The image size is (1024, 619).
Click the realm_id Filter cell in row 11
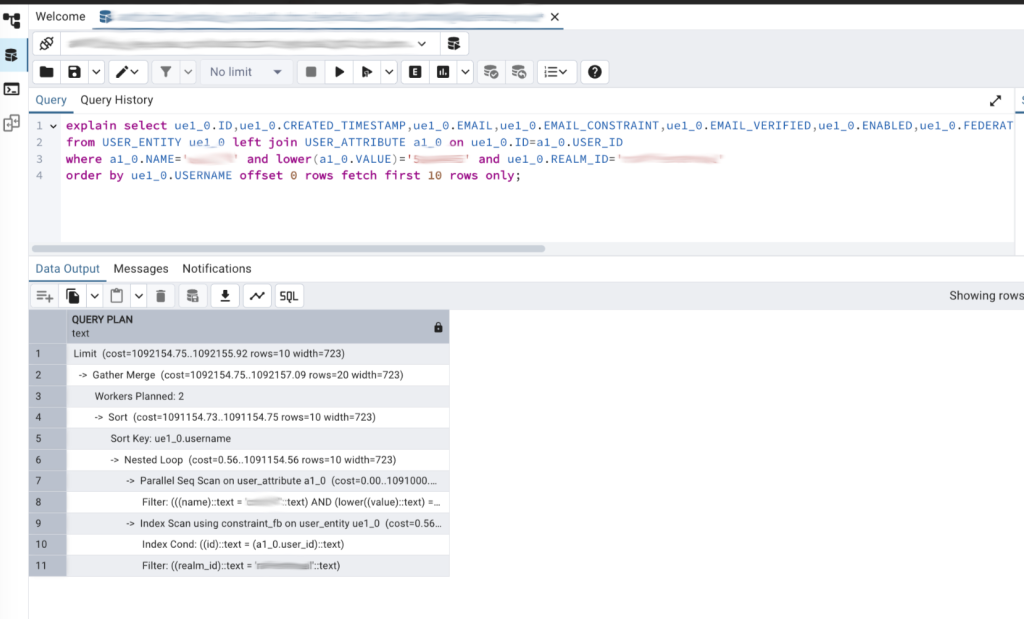(257, 566)
